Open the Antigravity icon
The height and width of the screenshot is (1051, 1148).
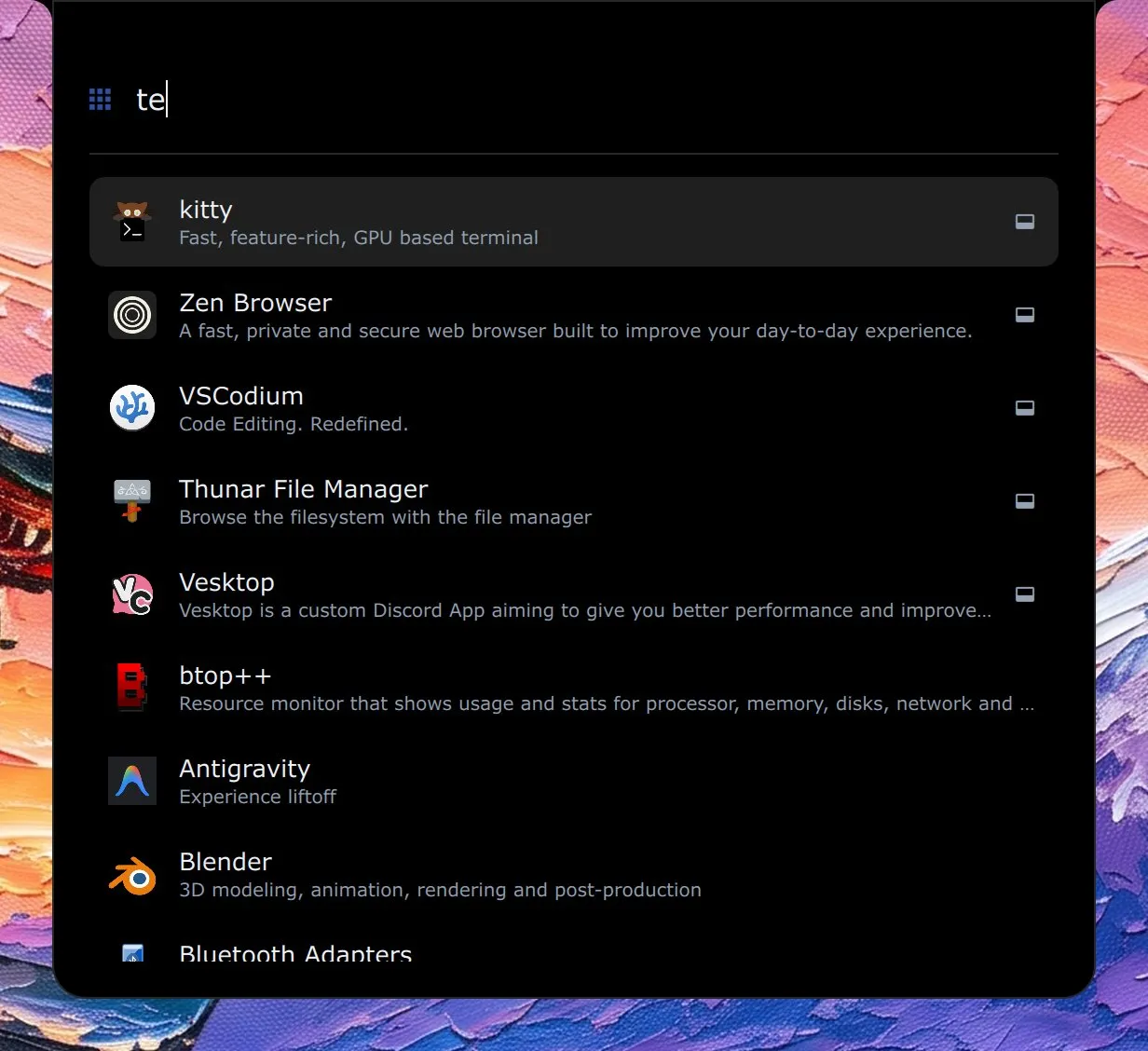132,781
